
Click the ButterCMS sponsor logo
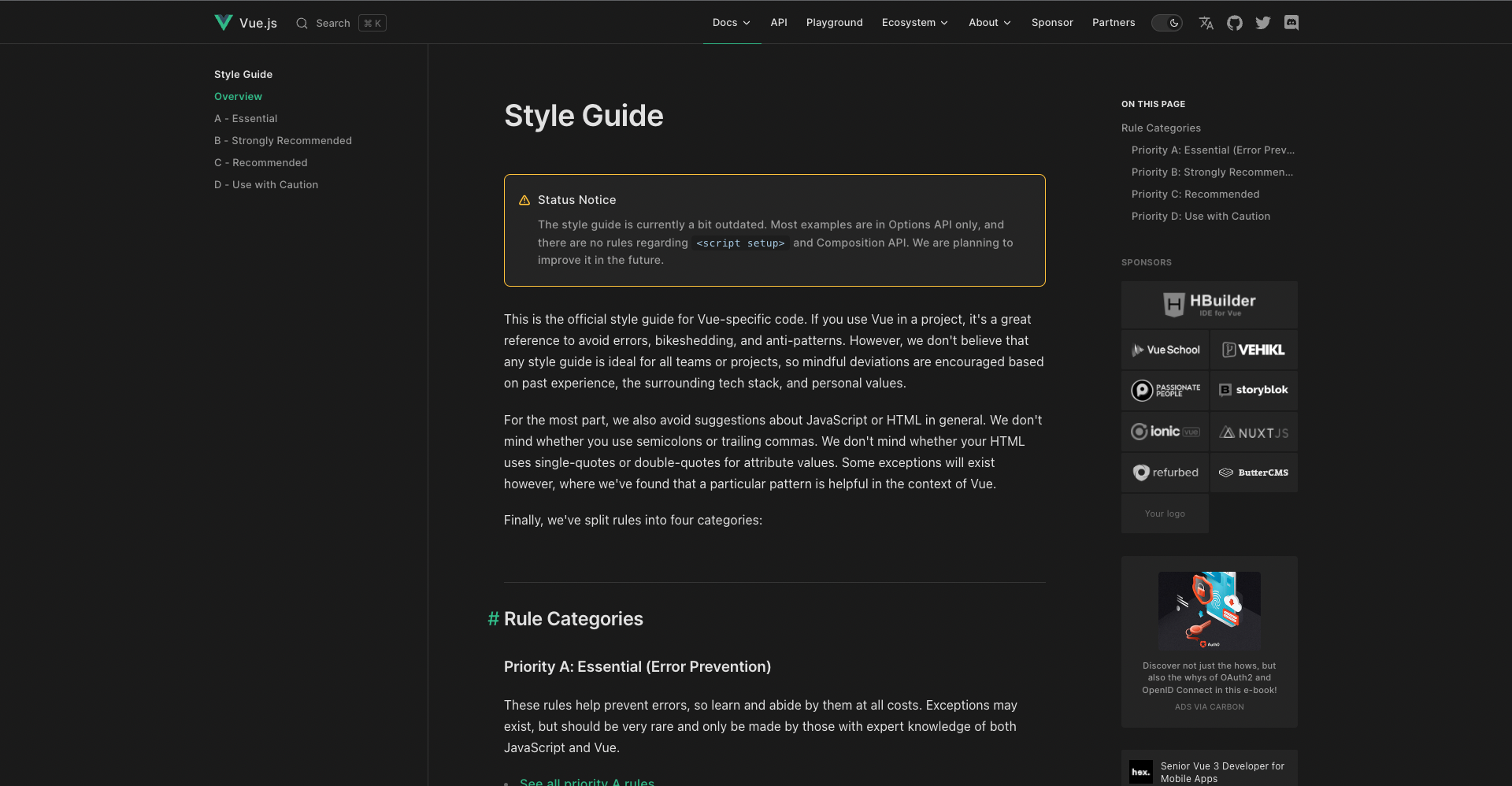point(1254,473)
